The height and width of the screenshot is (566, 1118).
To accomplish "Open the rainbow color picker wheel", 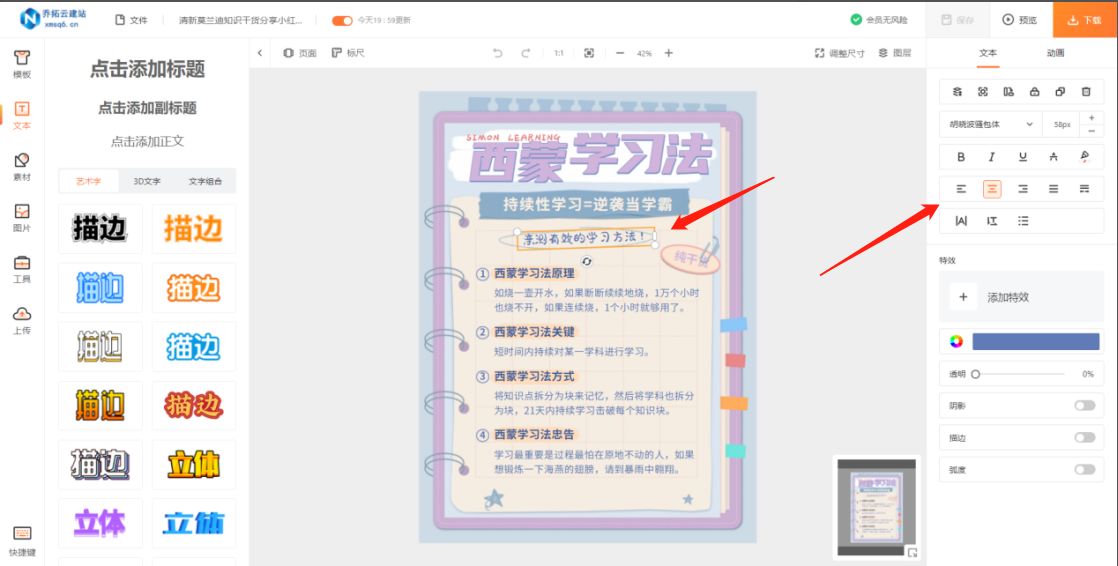I will (956, 341).
